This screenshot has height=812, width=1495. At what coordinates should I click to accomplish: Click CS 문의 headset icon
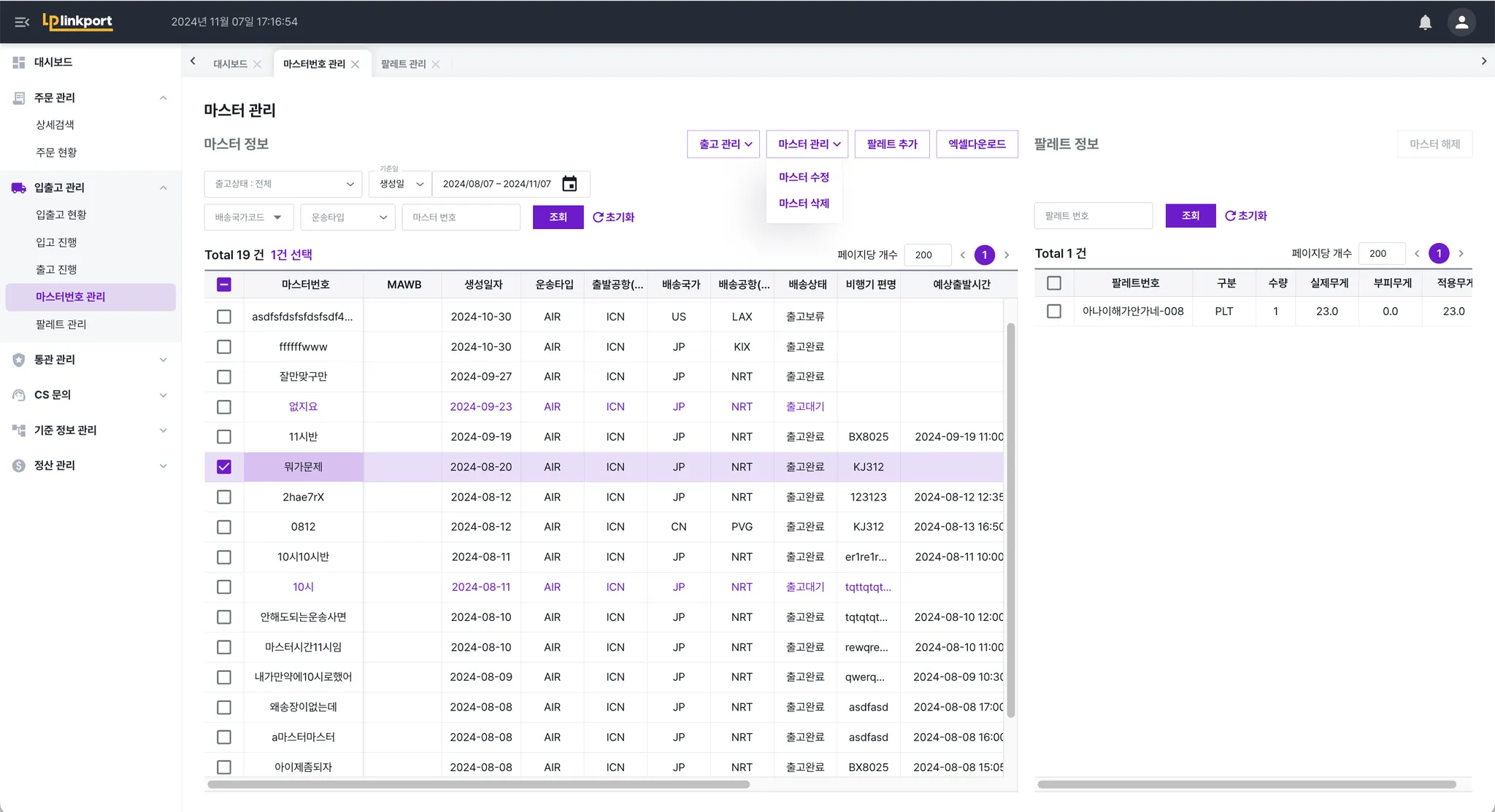19,395
